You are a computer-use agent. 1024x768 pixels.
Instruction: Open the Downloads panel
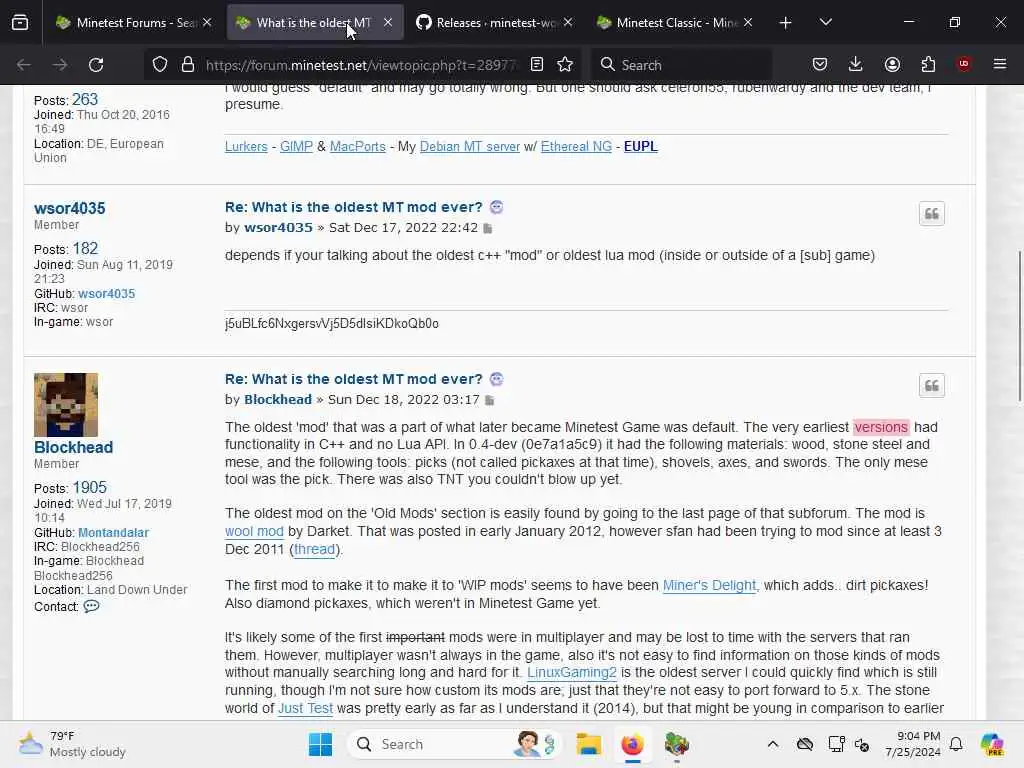tap(856, 64)
